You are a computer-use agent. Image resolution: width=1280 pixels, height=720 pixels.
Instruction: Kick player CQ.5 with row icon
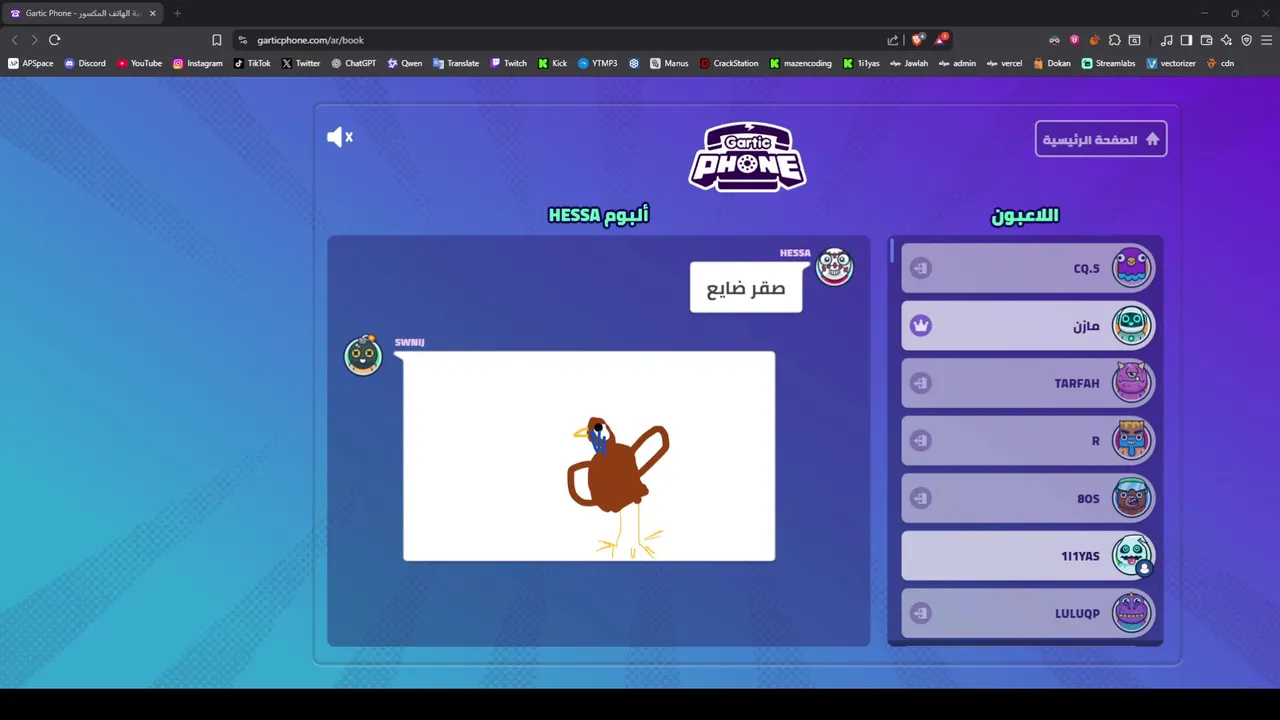tap(921, 268)
